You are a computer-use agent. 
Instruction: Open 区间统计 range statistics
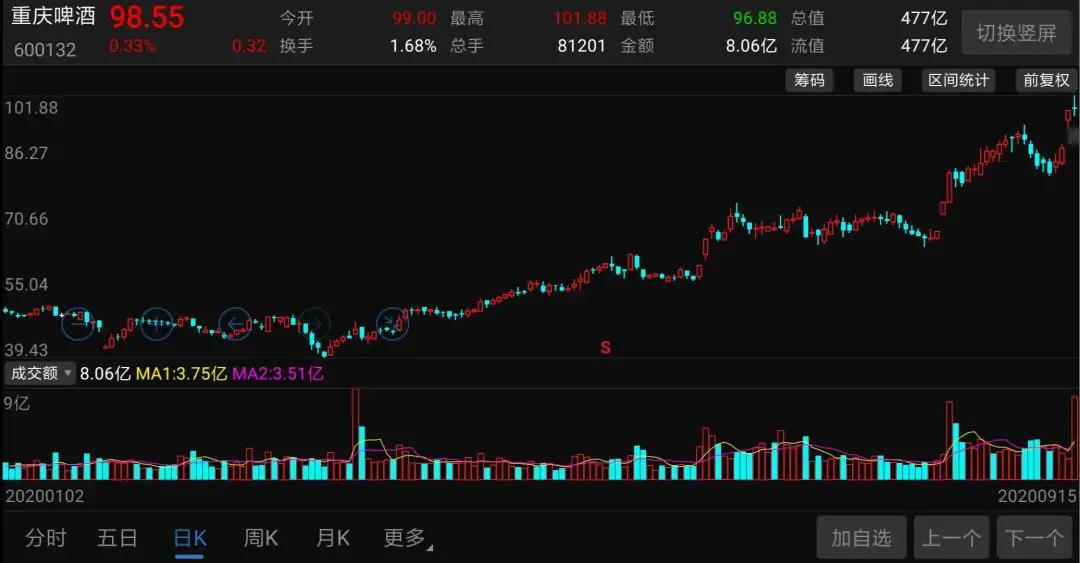click(x=958, y=81)
